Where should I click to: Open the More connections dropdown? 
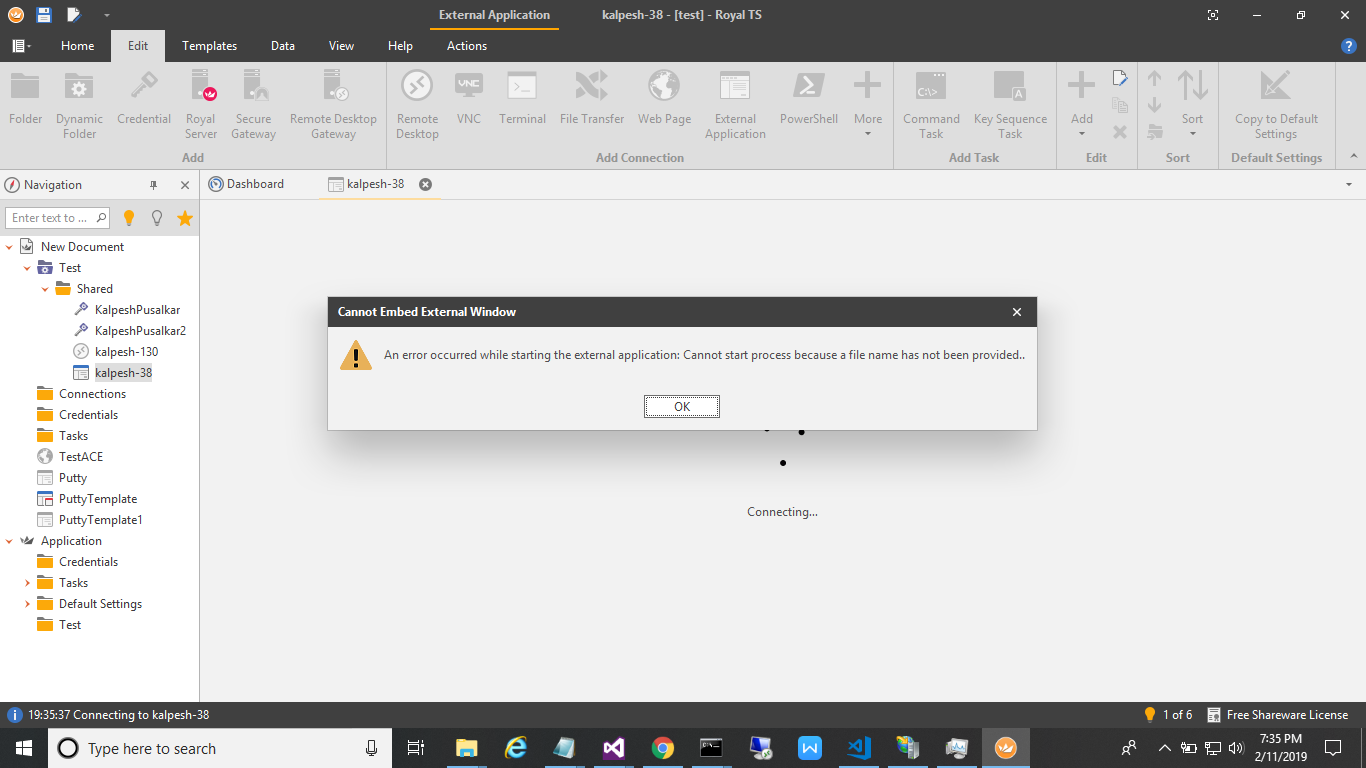(867, 103)
